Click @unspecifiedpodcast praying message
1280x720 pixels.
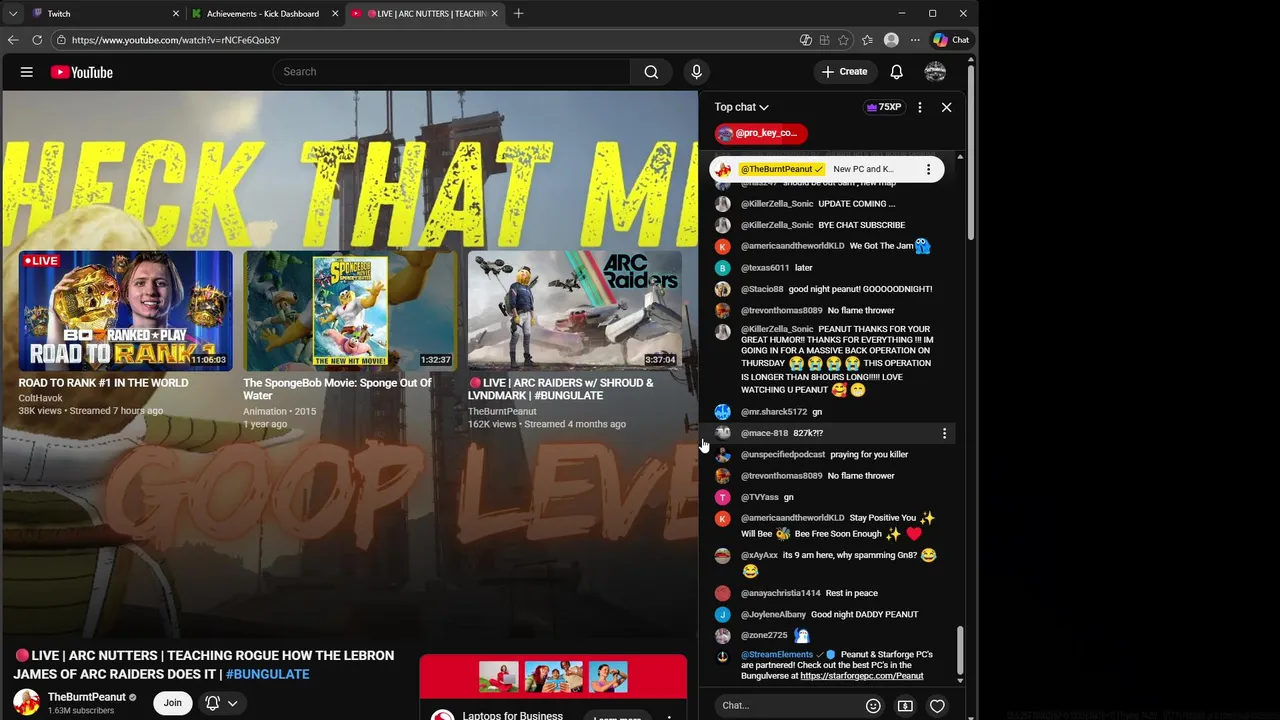823,455
